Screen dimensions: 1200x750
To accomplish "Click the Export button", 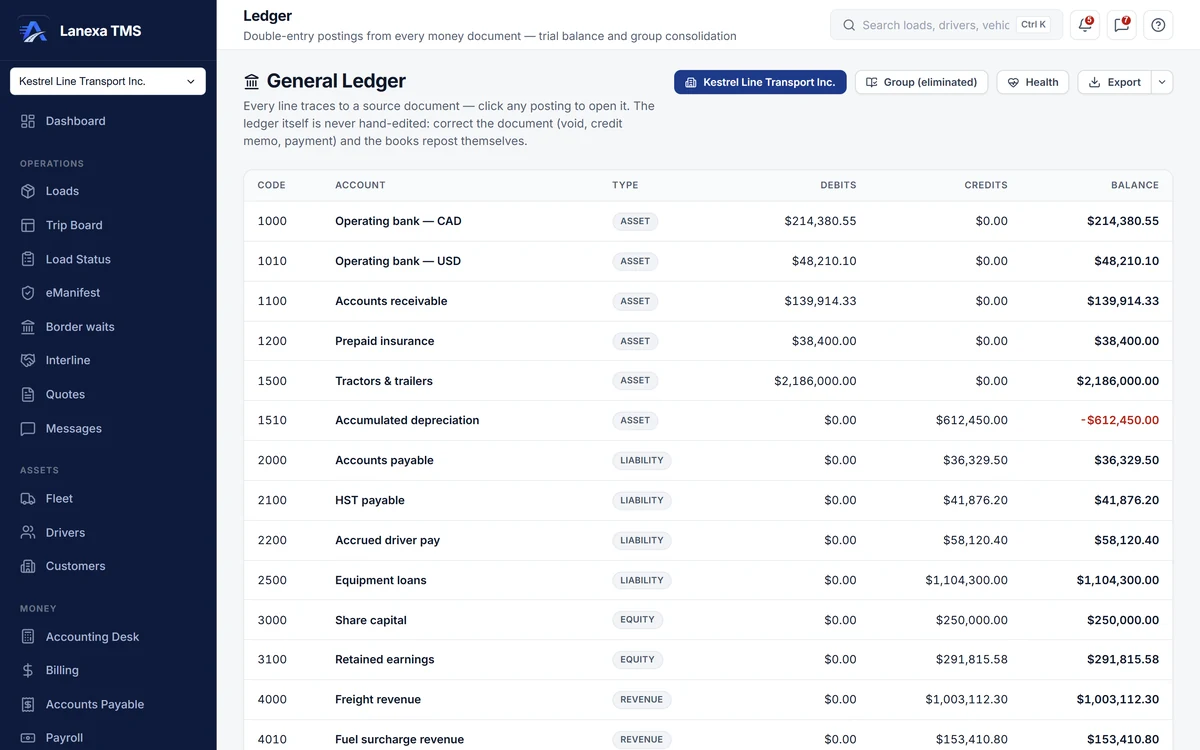I will pyautogui.click(x=1115, y=82).
